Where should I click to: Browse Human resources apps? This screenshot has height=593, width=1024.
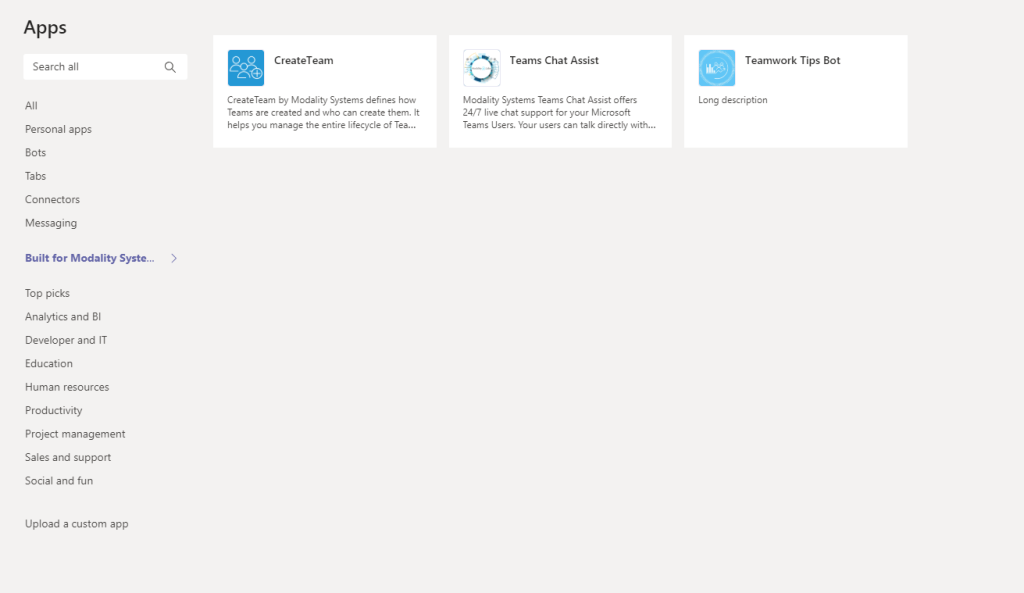(x=67, y=387)
